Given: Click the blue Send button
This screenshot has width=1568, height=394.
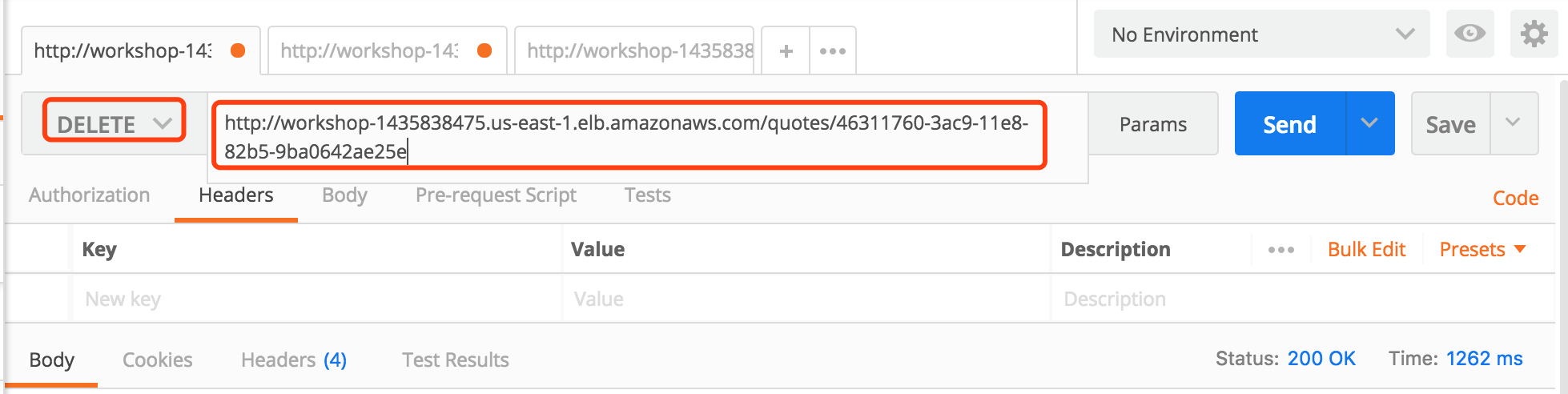Looking at the screenshot, I should click(x=1290, y=123).
